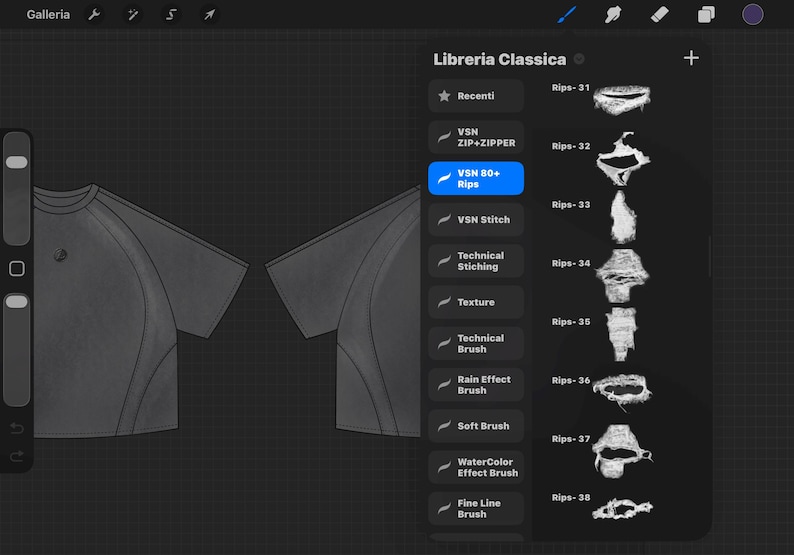Screen dimensions: 794x555
Task: Open the WaterColor Effect Brush set
Action: tap(476, 467)
